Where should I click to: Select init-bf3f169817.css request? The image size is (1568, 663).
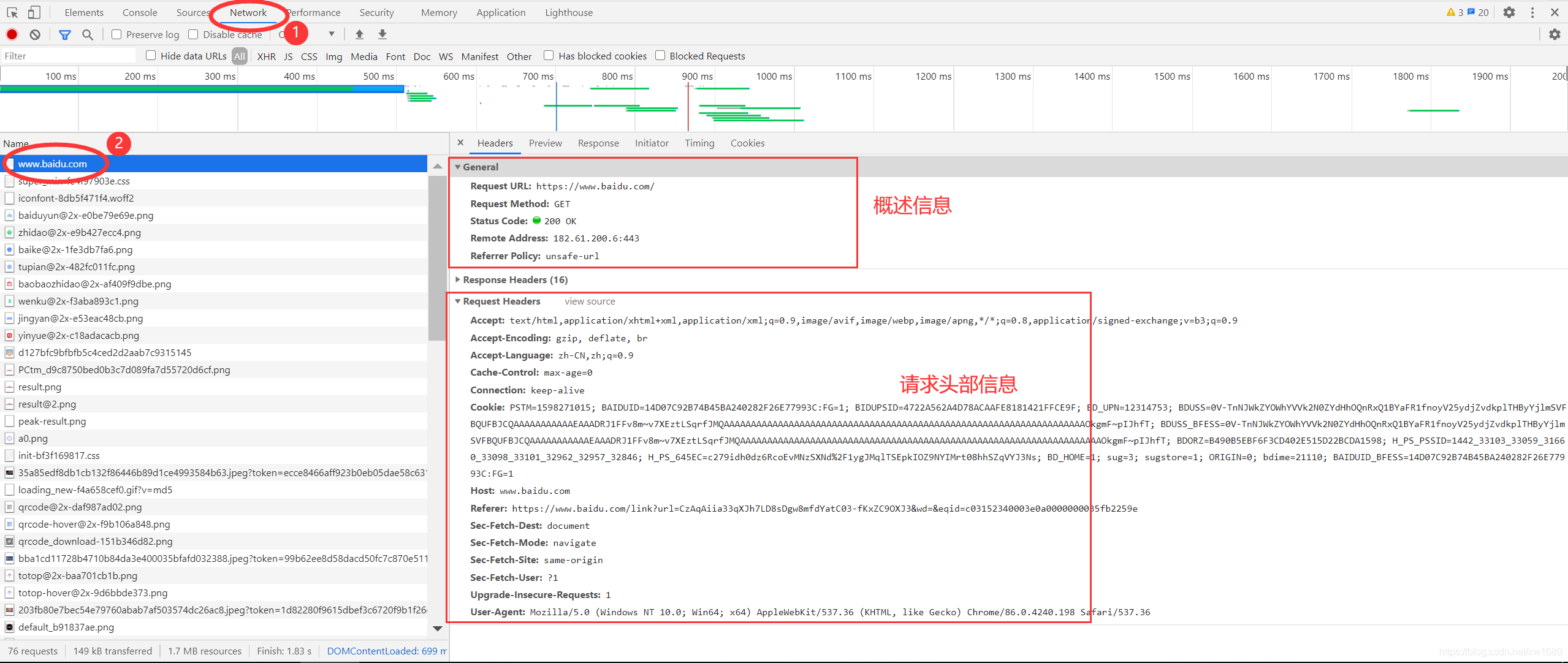[213, 455]
